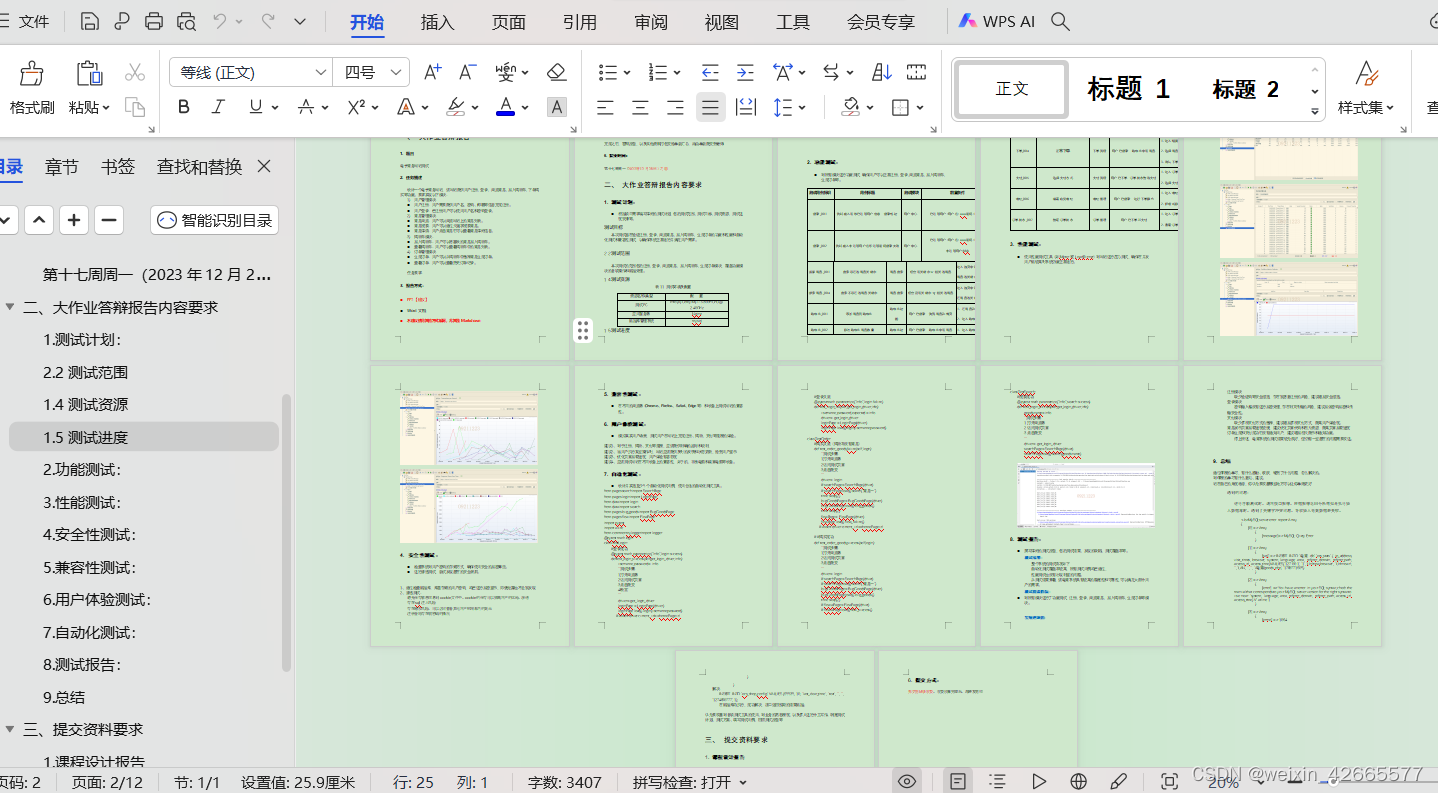Viewport: 1438px width, 793px height.
Task: Click the align right icon
Action: click(675, 107)
